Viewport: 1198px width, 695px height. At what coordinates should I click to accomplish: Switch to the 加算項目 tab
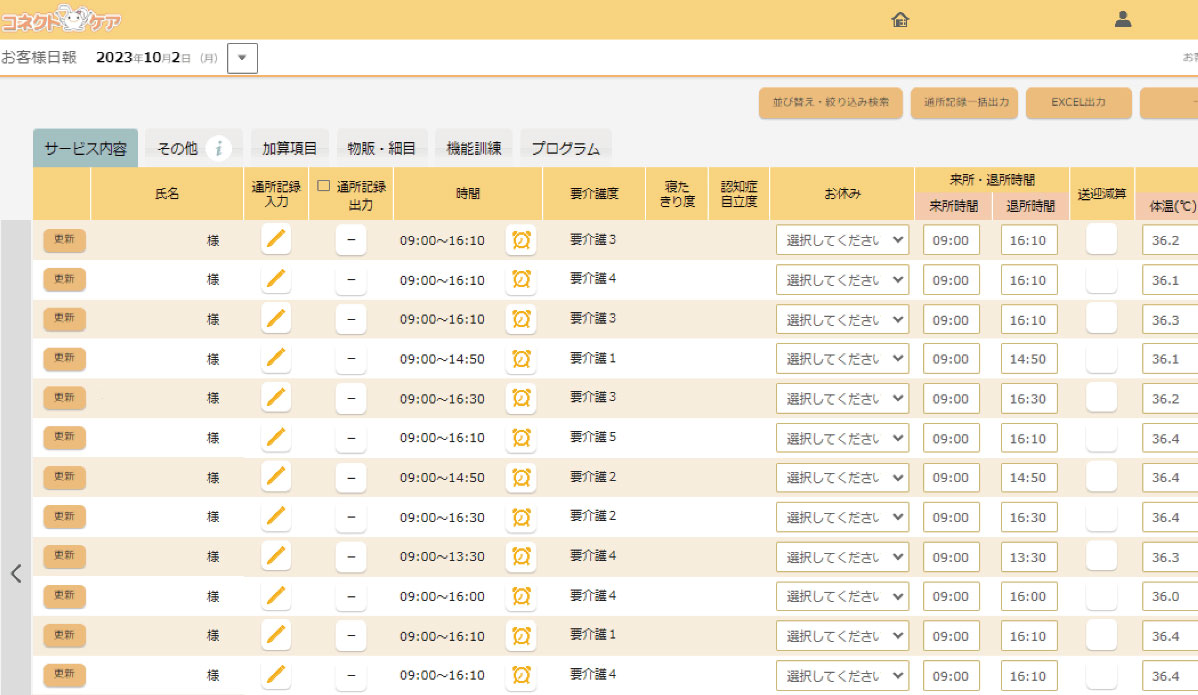point(289,149)
